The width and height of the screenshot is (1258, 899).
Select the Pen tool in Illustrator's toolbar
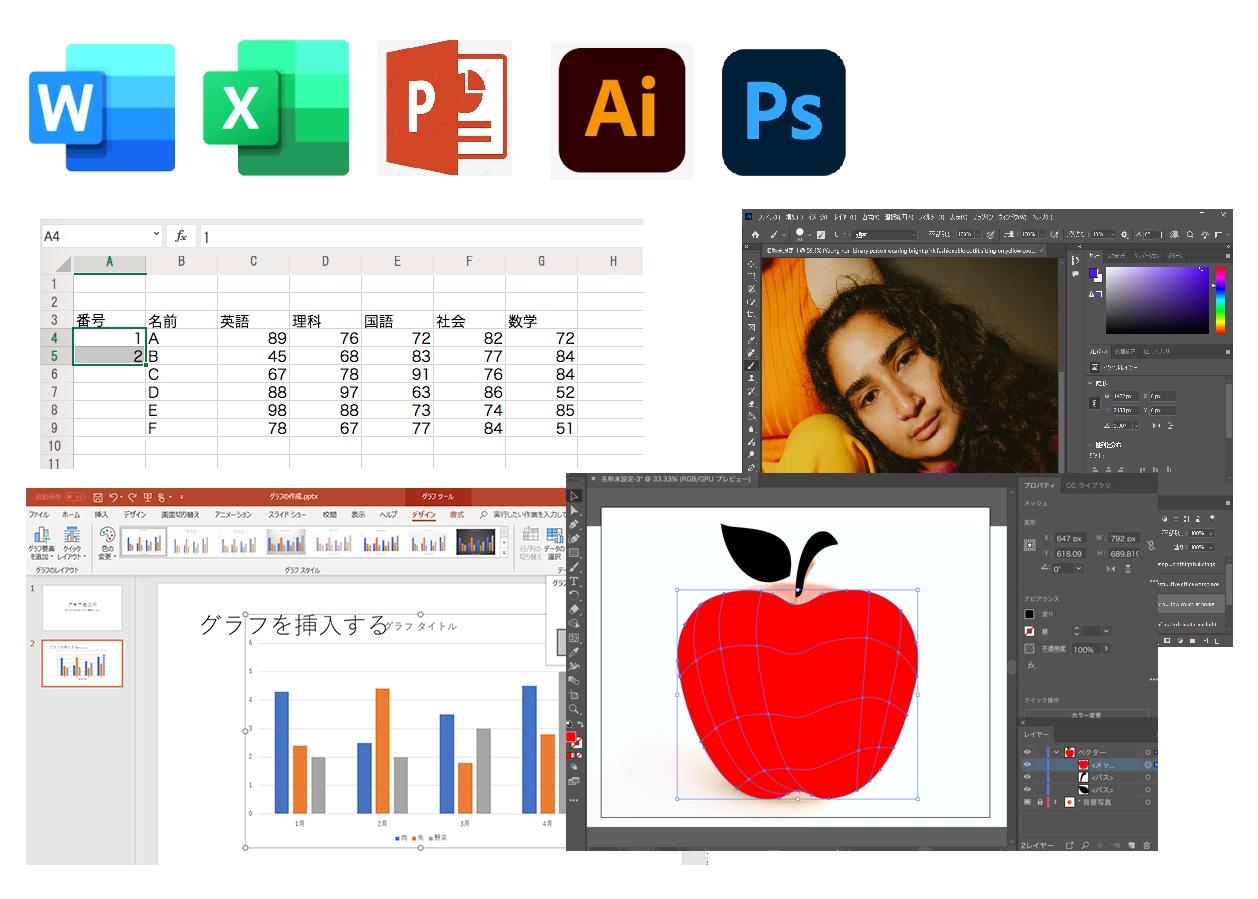[575, 524]
